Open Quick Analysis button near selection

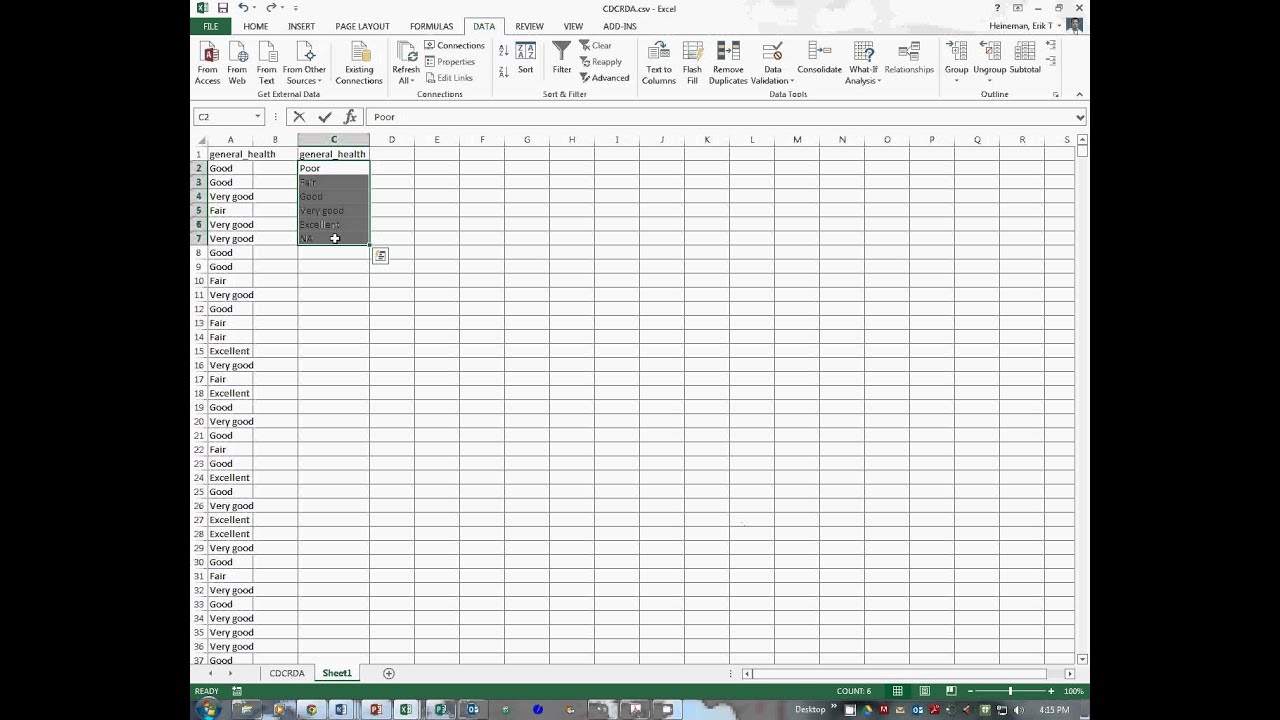point(380,256)
